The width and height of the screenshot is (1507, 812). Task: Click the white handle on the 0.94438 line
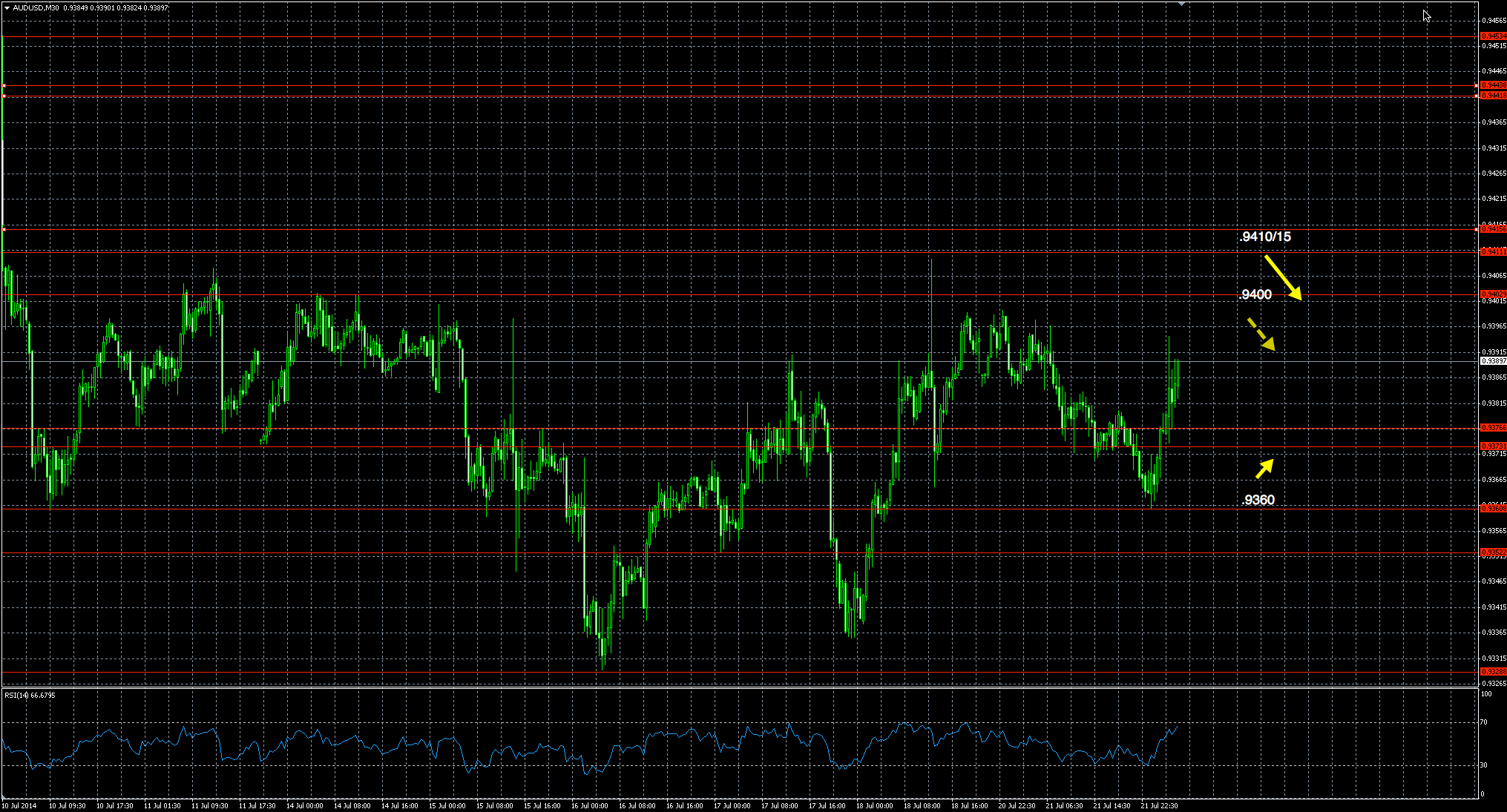point(4,86)
